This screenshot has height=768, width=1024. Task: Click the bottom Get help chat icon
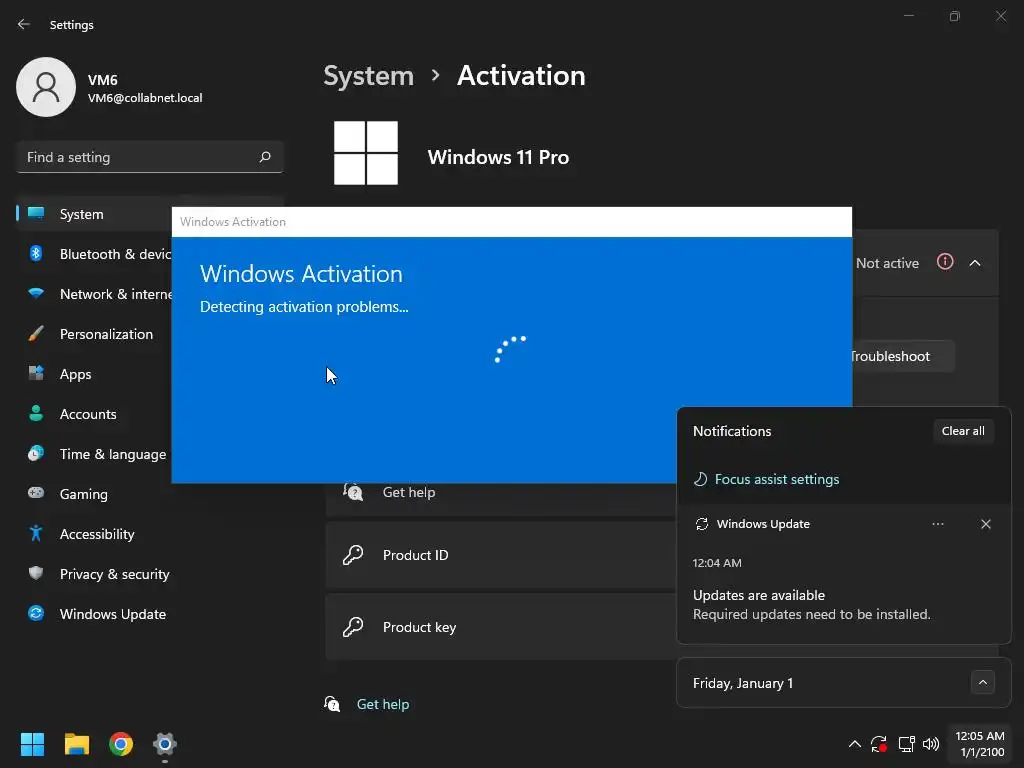[x=332, y=703]
